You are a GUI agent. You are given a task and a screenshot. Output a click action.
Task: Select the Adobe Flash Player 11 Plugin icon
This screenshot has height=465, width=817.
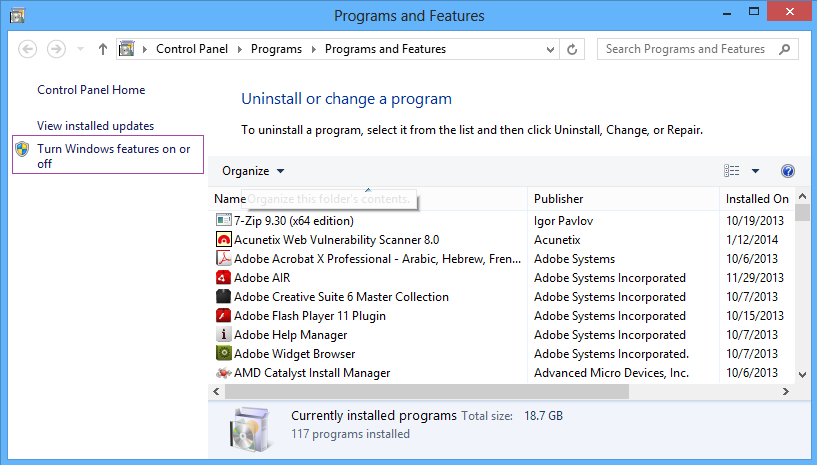tap(224, 316)
